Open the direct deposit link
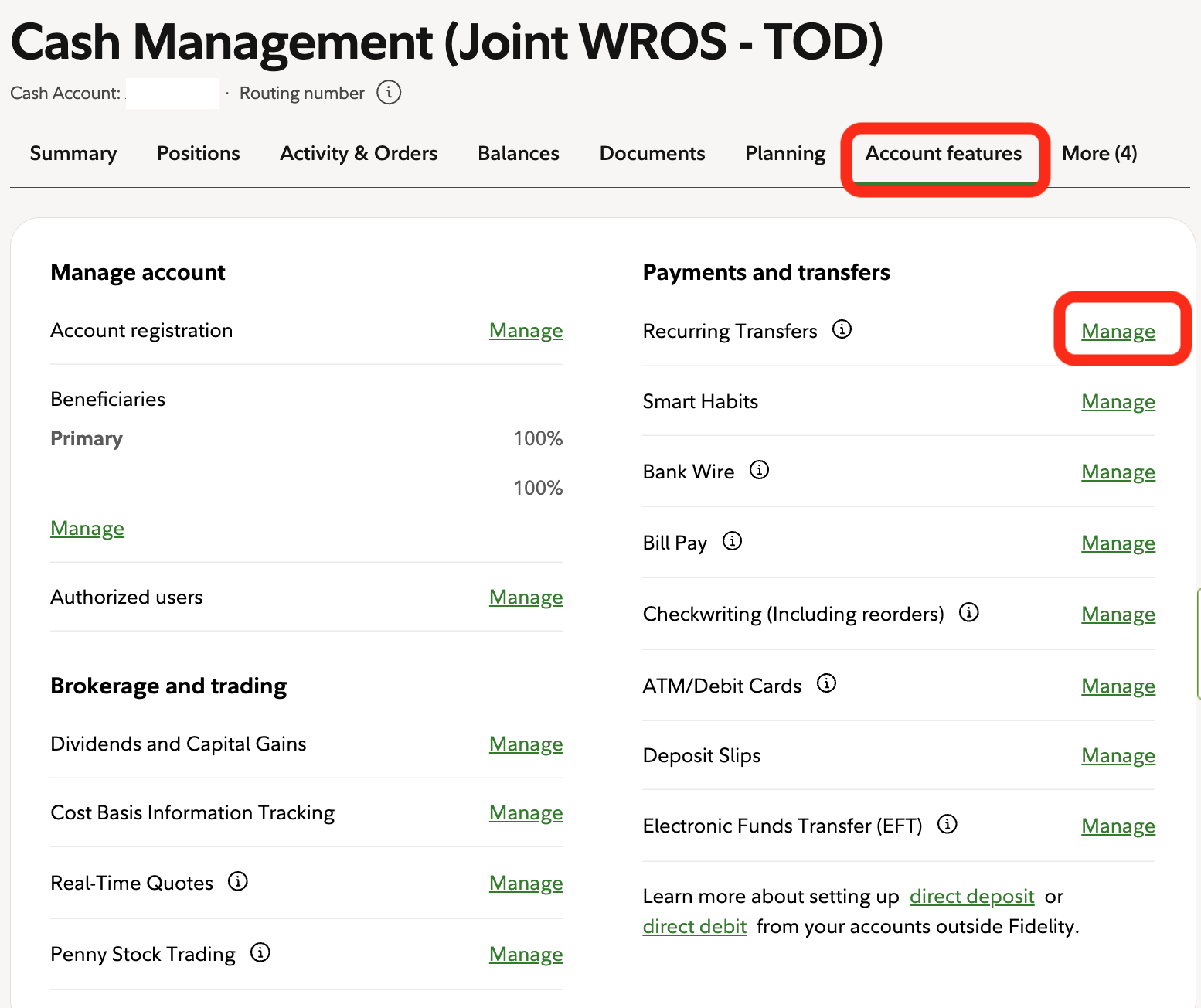 click(971, 897)
